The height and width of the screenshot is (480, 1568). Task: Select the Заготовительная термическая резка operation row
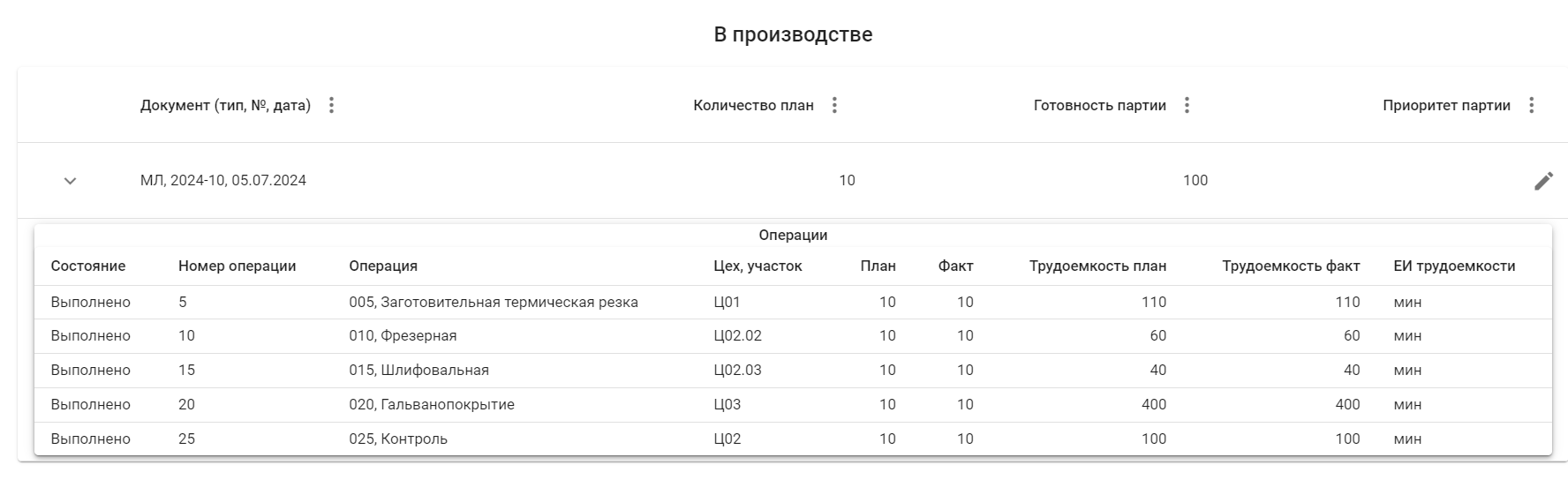[493, 303]
